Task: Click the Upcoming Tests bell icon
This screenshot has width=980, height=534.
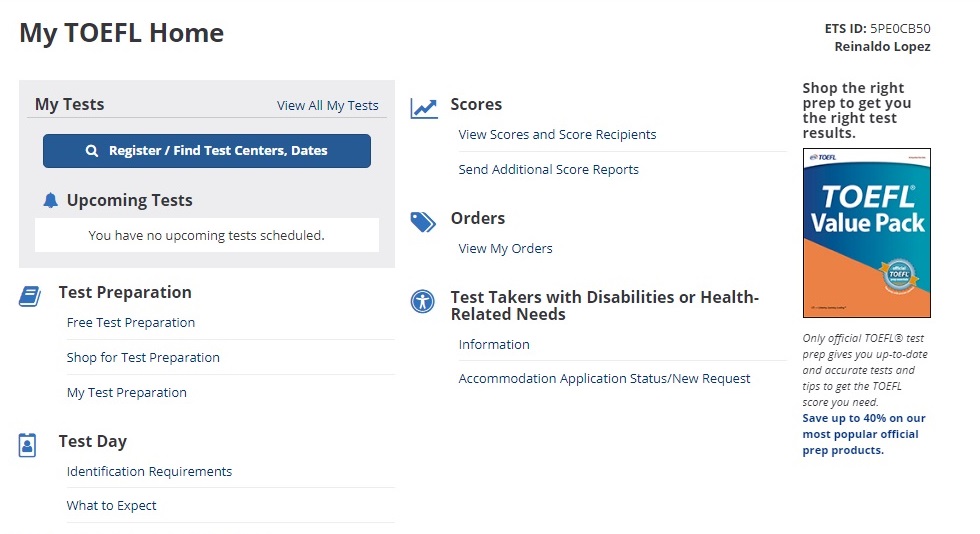Action: (x=51, y=201)
